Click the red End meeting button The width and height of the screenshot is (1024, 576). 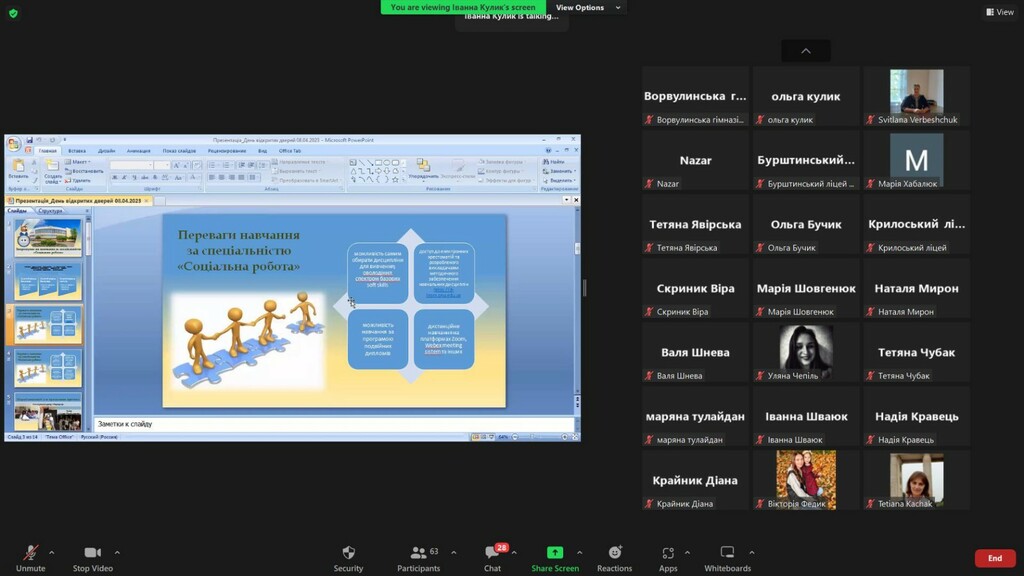pyautogui.click(x=994, y=558)
